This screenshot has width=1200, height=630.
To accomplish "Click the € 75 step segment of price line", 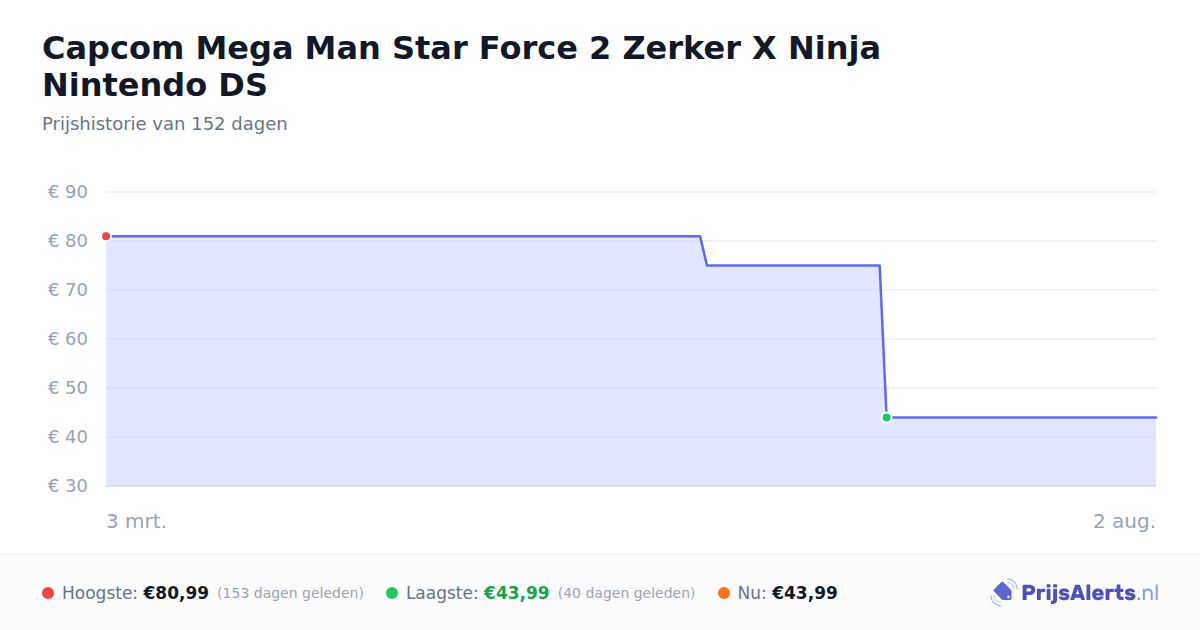I will [793, 265].
